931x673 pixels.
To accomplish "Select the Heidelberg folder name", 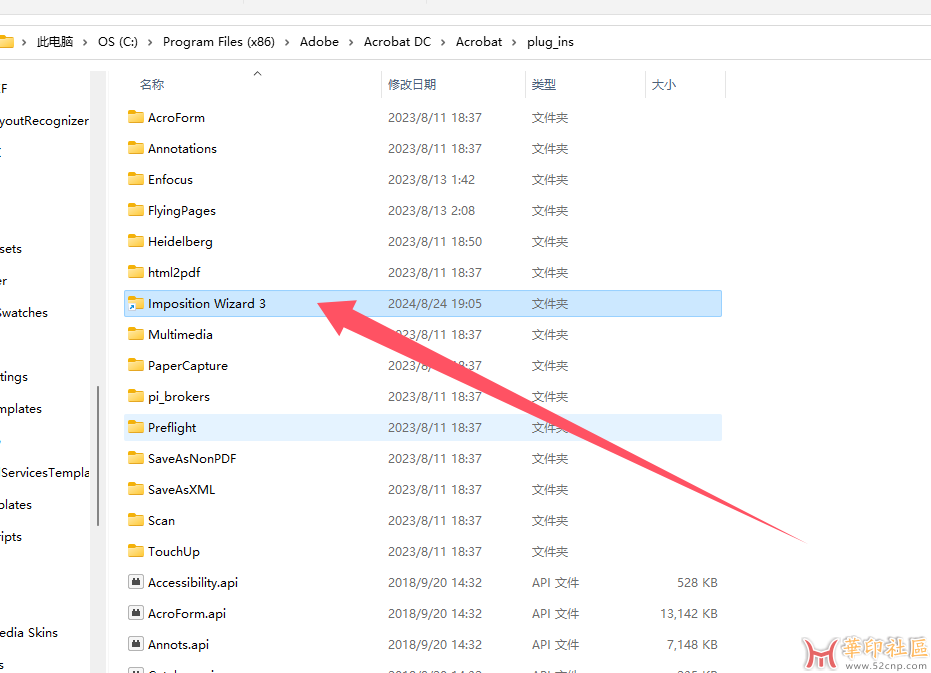I will (x=180, y=241).
